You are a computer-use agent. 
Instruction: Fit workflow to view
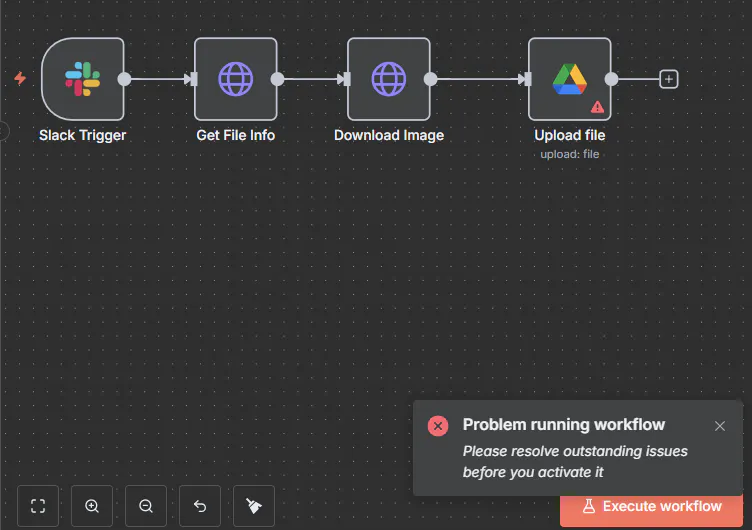[38, 506]
